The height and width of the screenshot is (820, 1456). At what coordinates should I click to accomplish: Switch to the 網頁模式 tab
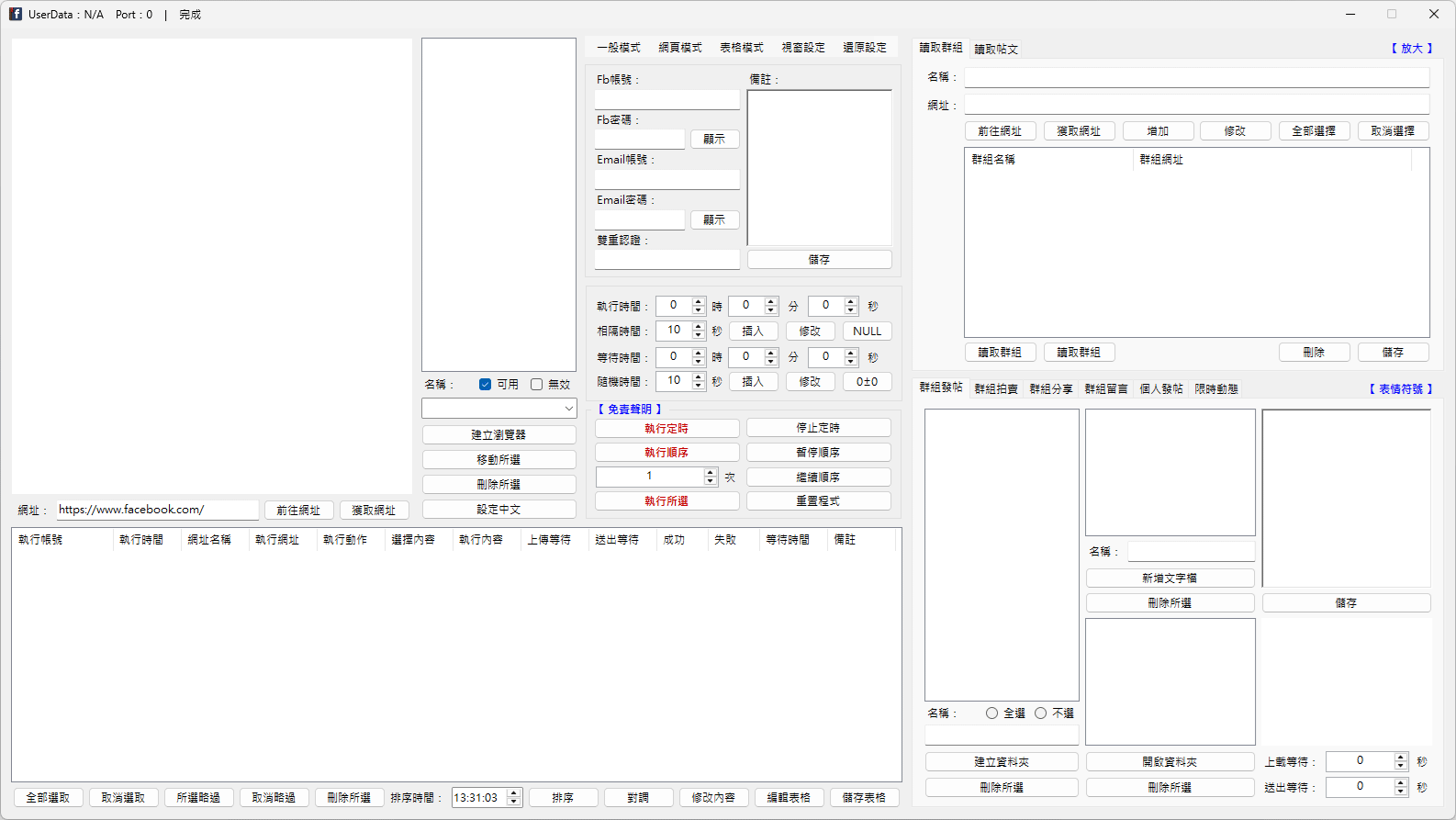point(680,48)
